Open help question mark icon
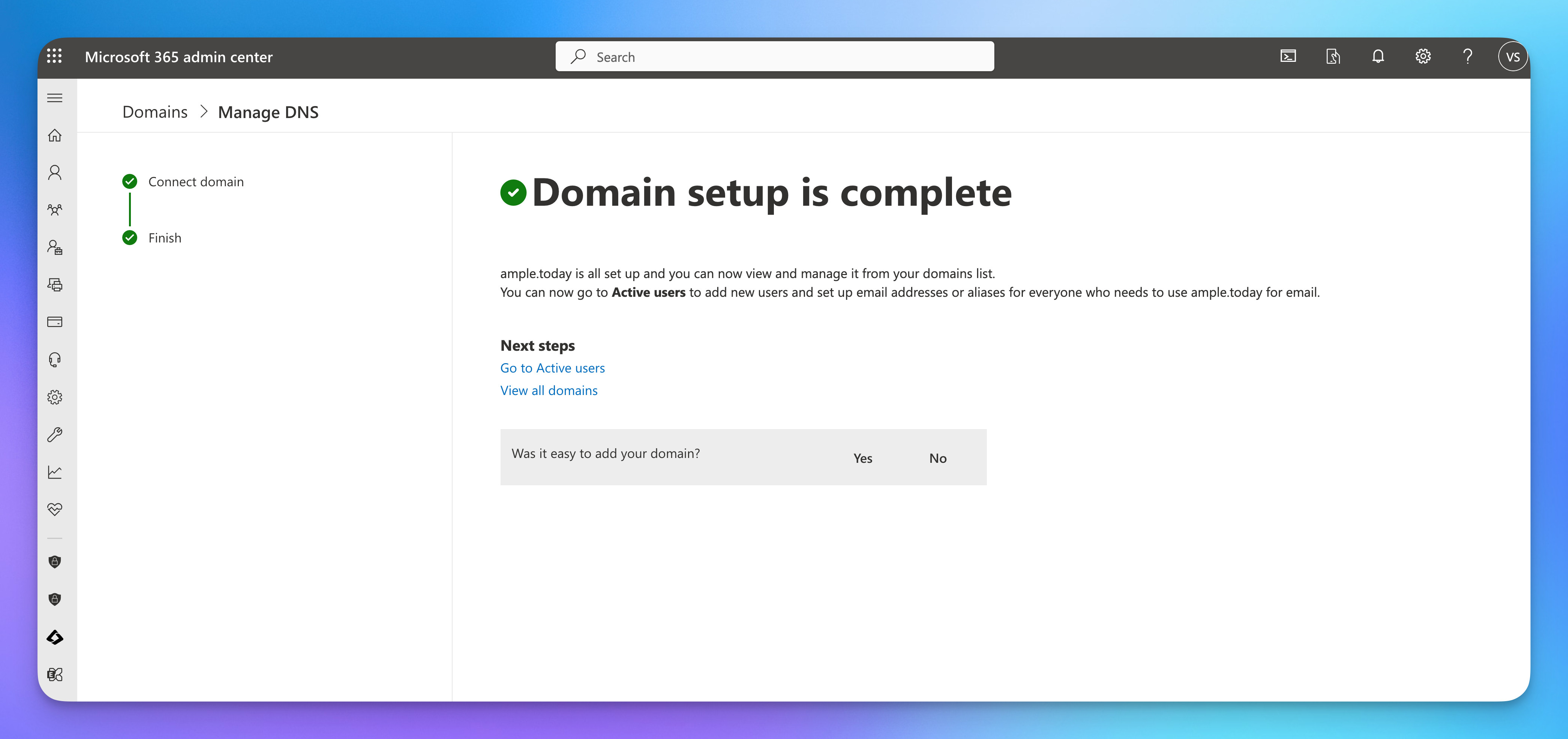 click(x=1468, y=57)
